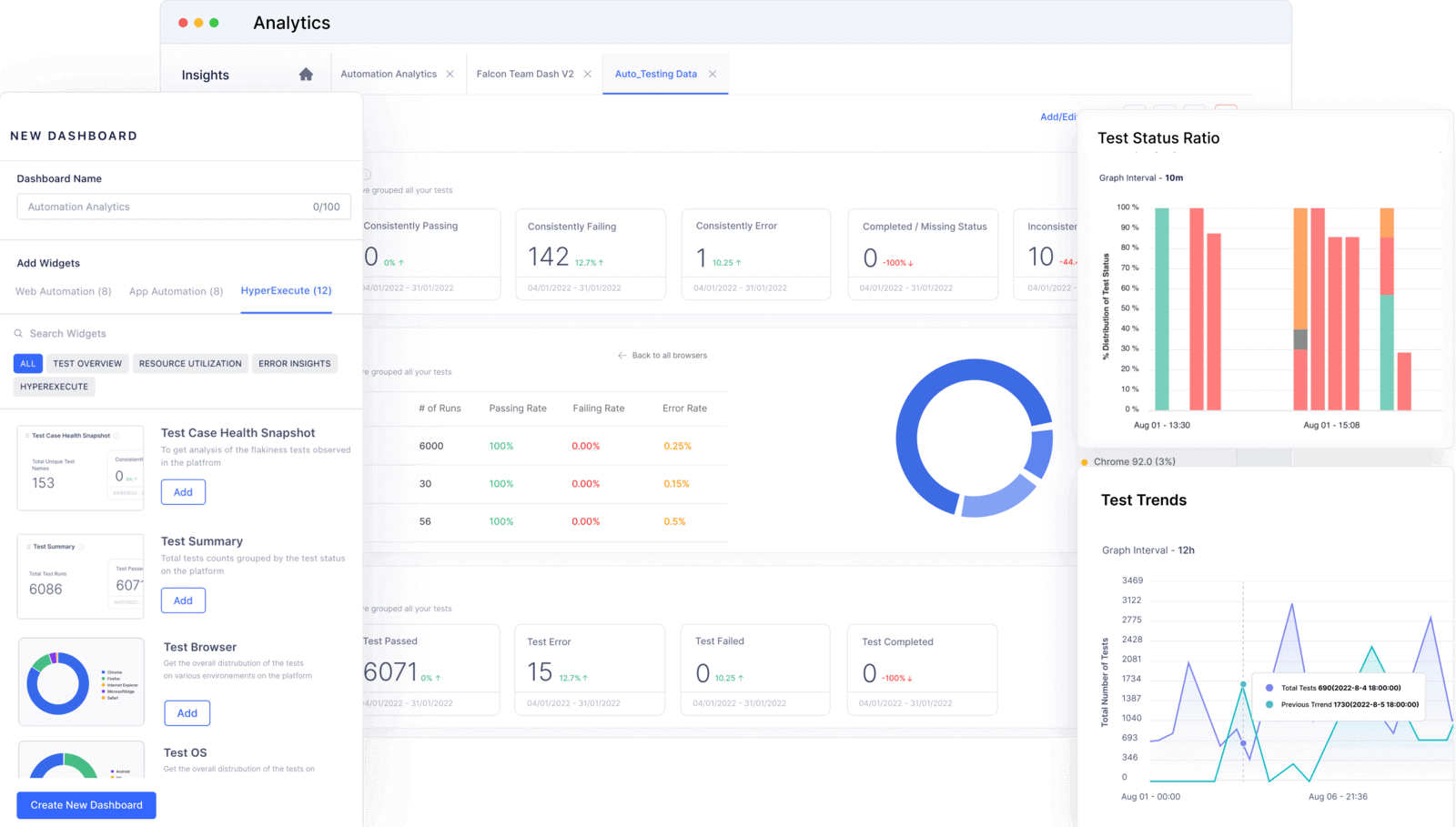Select the 0.15% error rate cell

pyautogui.click(x=676, y=484)
